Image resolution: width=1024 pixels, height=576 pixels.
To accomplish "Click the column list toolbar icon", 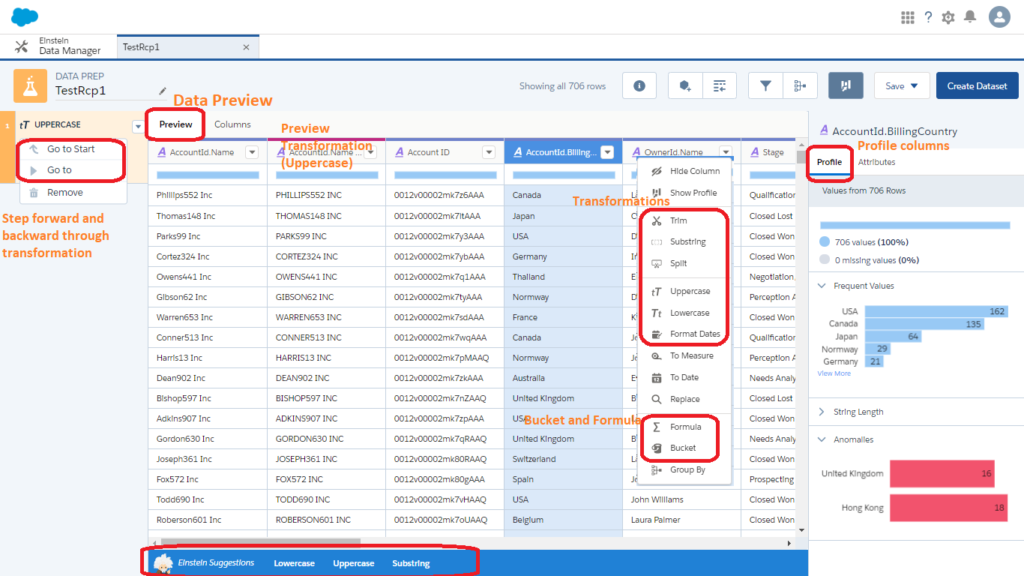I will (x=720, y=86).
